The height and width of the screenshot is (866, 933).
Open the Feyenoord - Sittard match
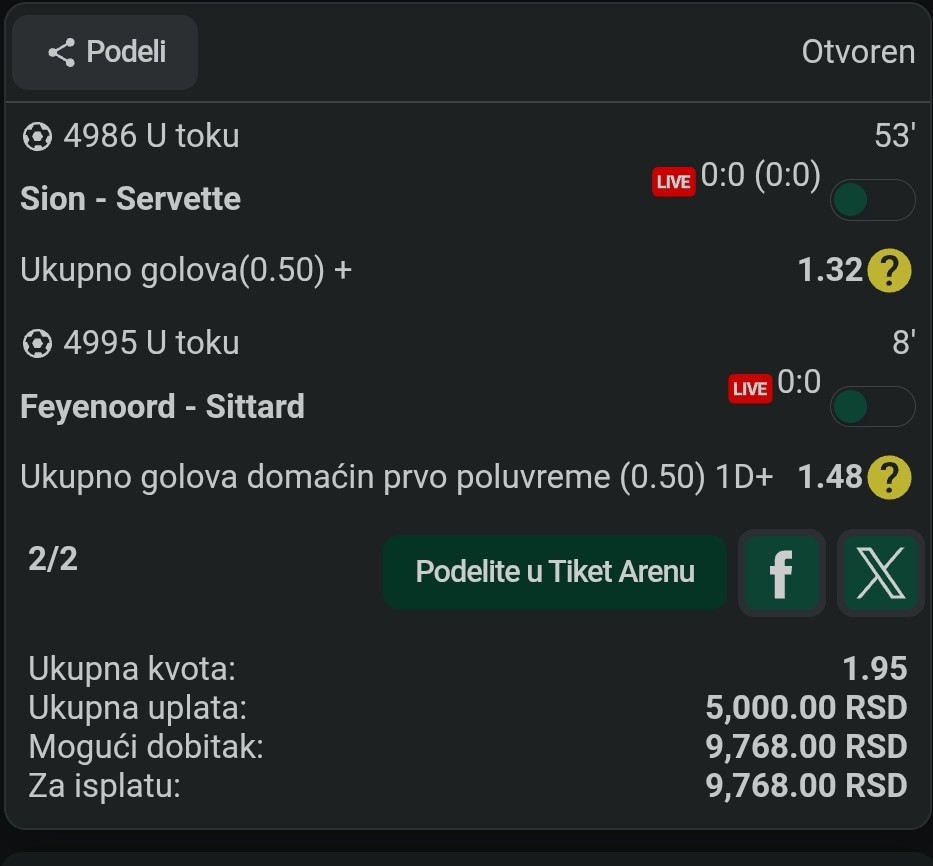[162, 407]
